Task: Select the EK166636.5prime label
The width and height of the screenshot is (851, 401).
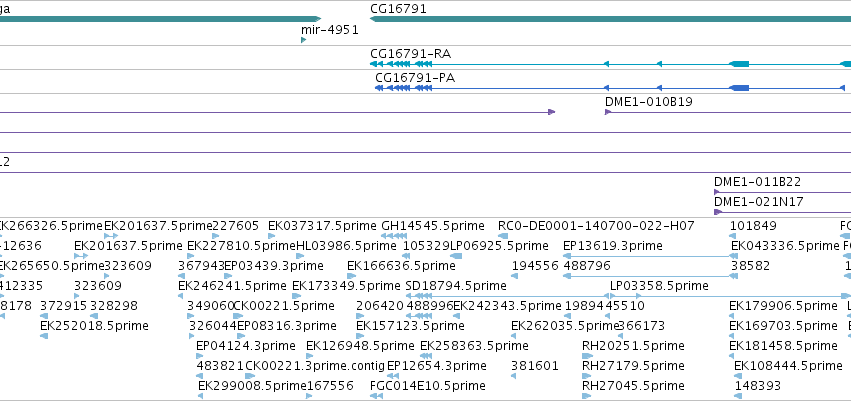Action: pos(401,266)
